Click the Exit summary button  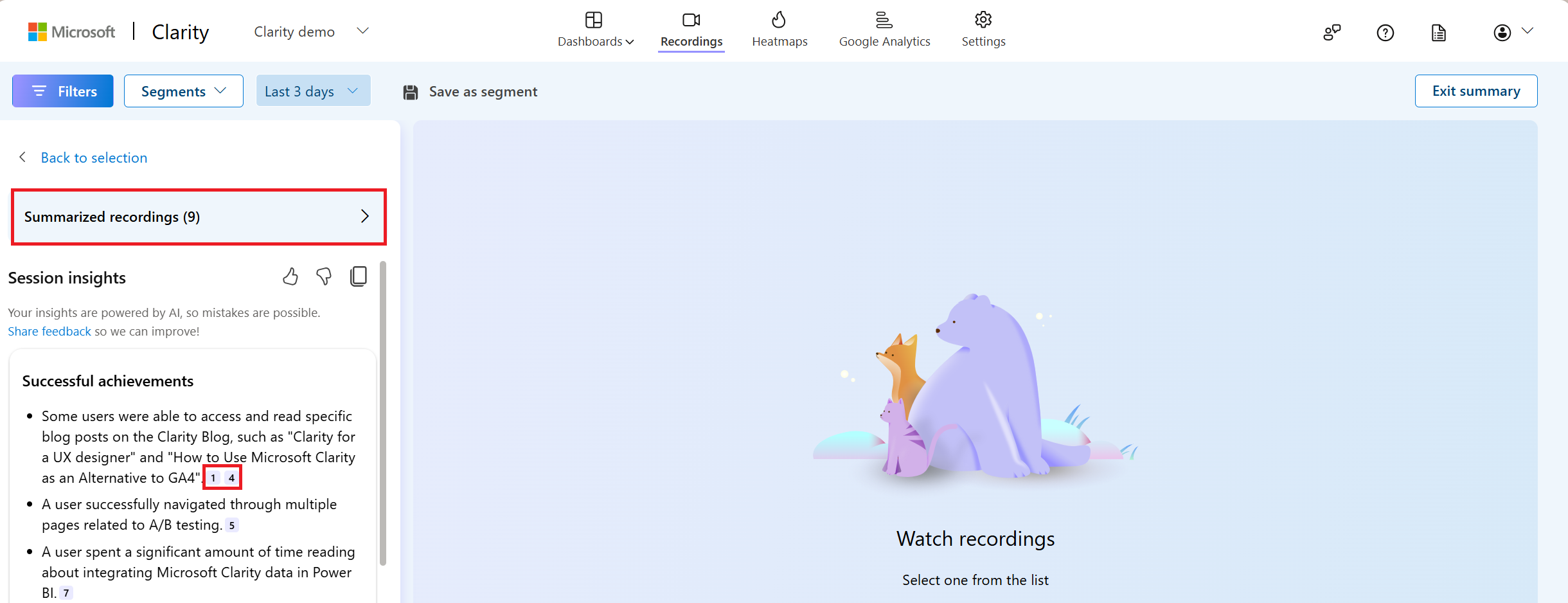click(x=1476, y=91)
